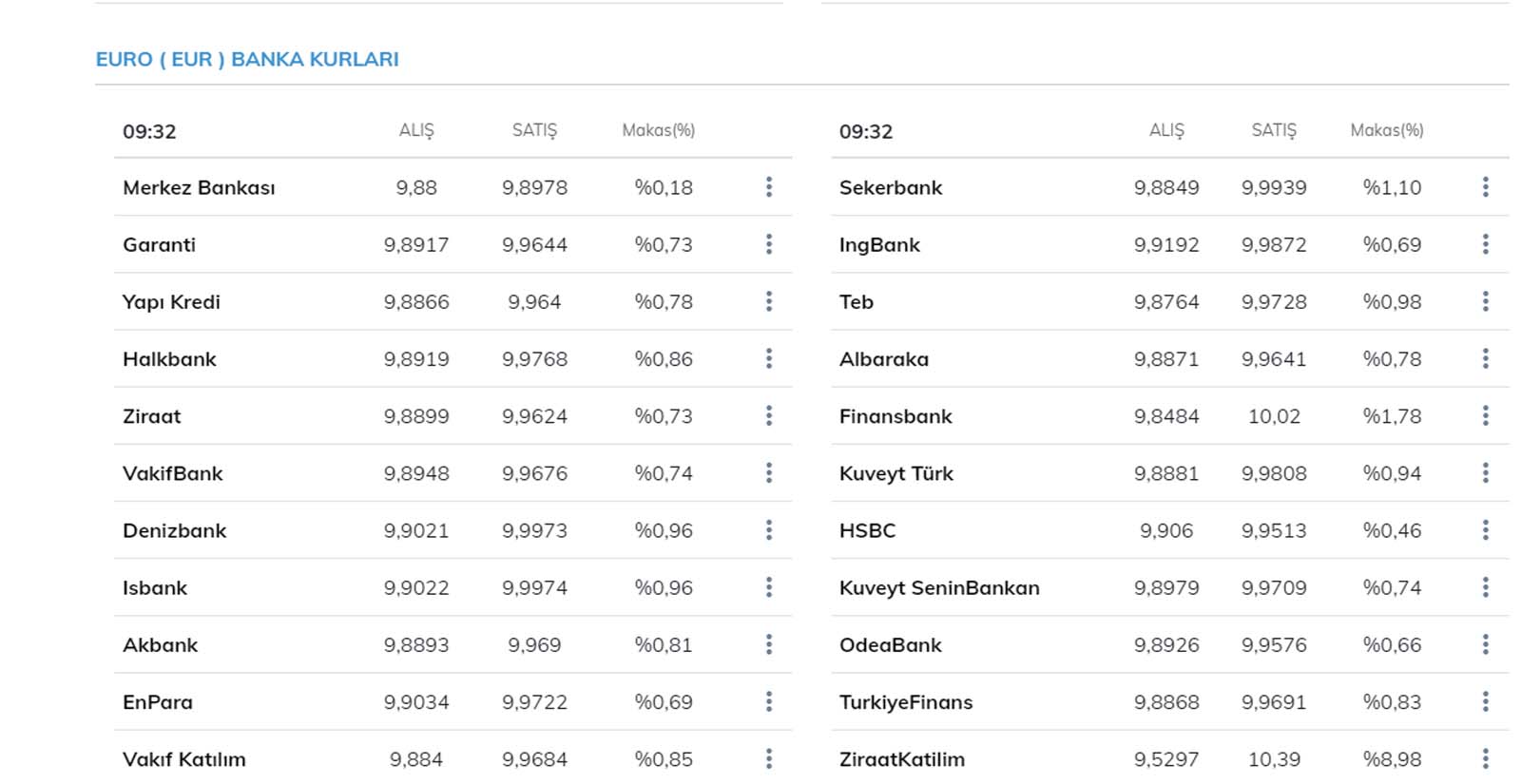Image resolution: width=1521 pixels, height=784 pixels.
Task: Click the options icon beside Halkbank
Action: click(x=769, y=358)
